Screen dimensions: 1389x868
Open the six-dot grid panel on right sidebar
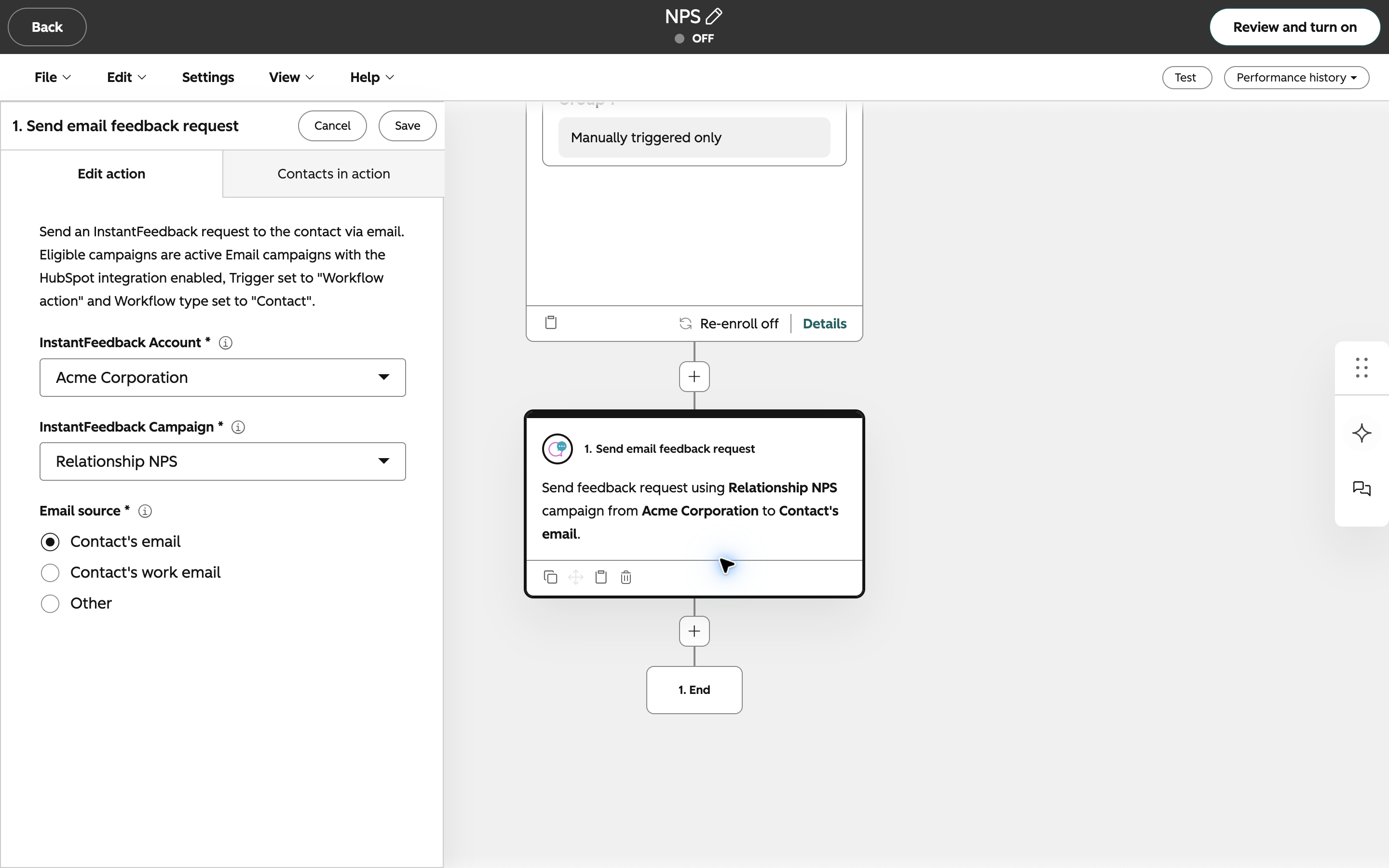1362,367
